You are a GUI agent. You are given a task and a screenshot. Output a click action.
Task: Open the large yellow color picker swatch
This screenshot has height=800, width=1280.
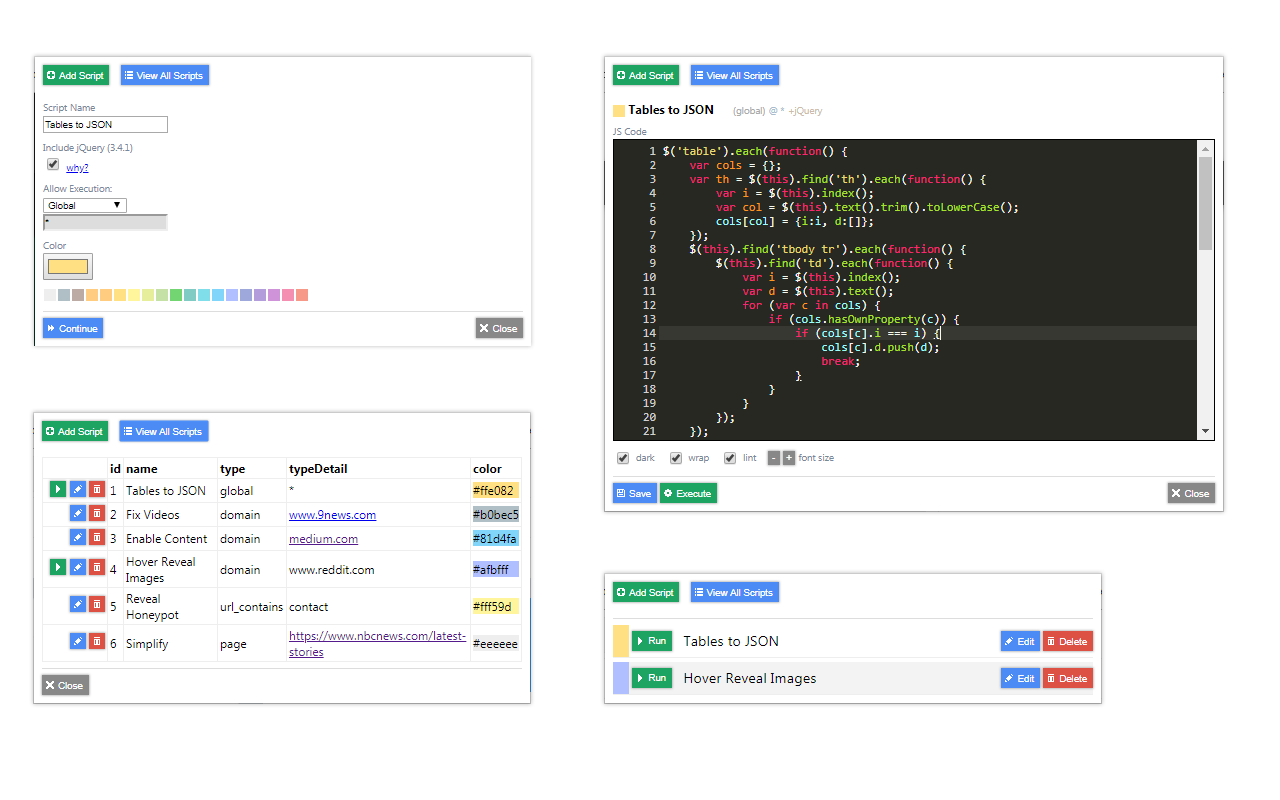[68, 267]
